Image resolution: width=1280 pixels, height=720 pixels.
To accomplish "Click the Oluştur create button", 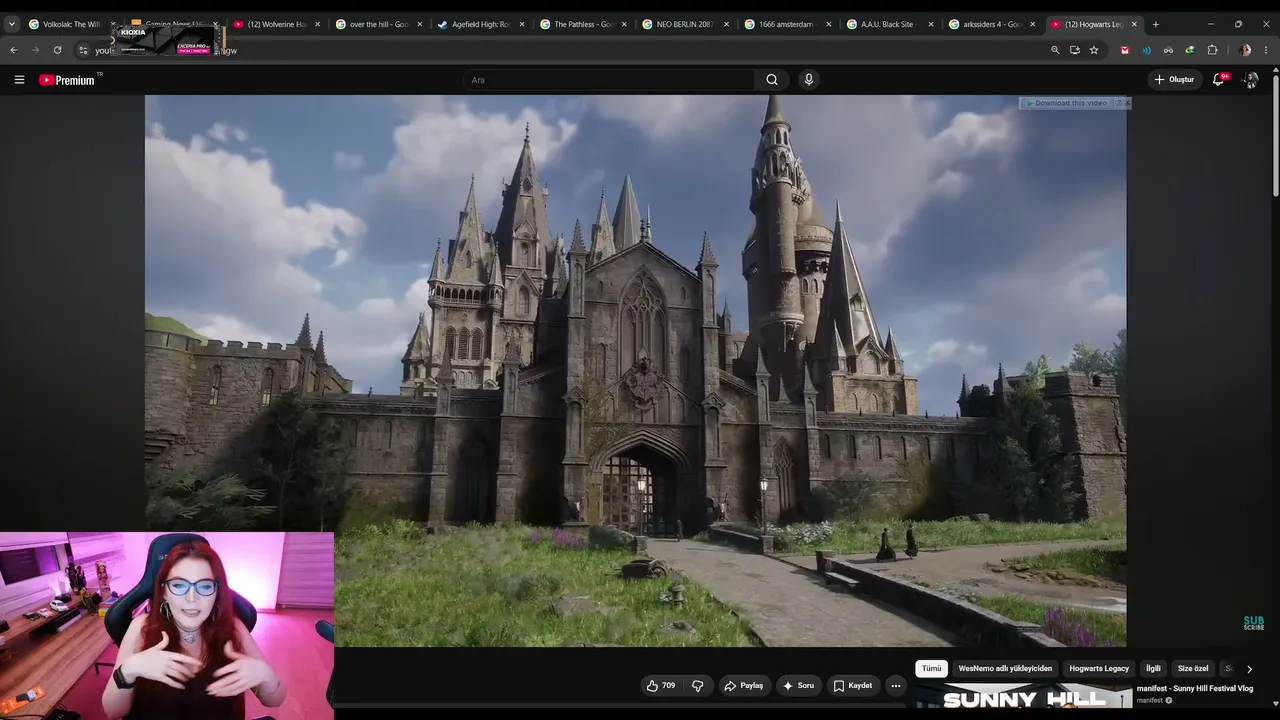I will 1174,80.
